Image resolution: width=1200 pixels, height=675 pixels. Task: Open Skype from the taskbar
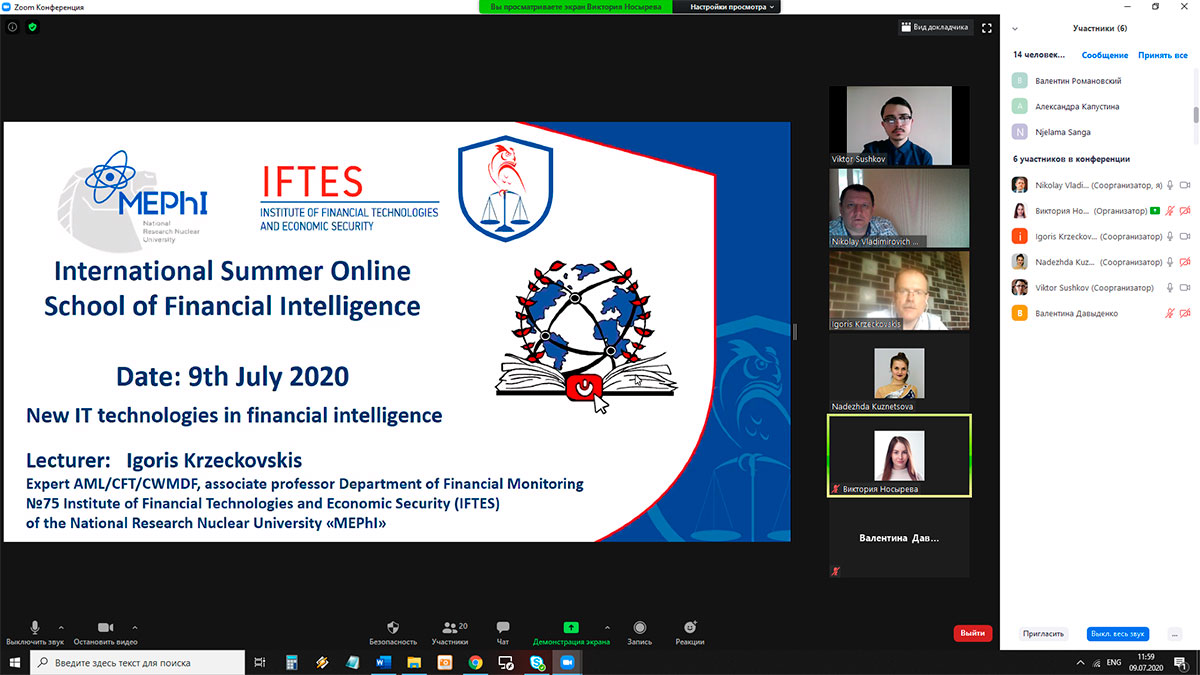[x=537, y=662]
